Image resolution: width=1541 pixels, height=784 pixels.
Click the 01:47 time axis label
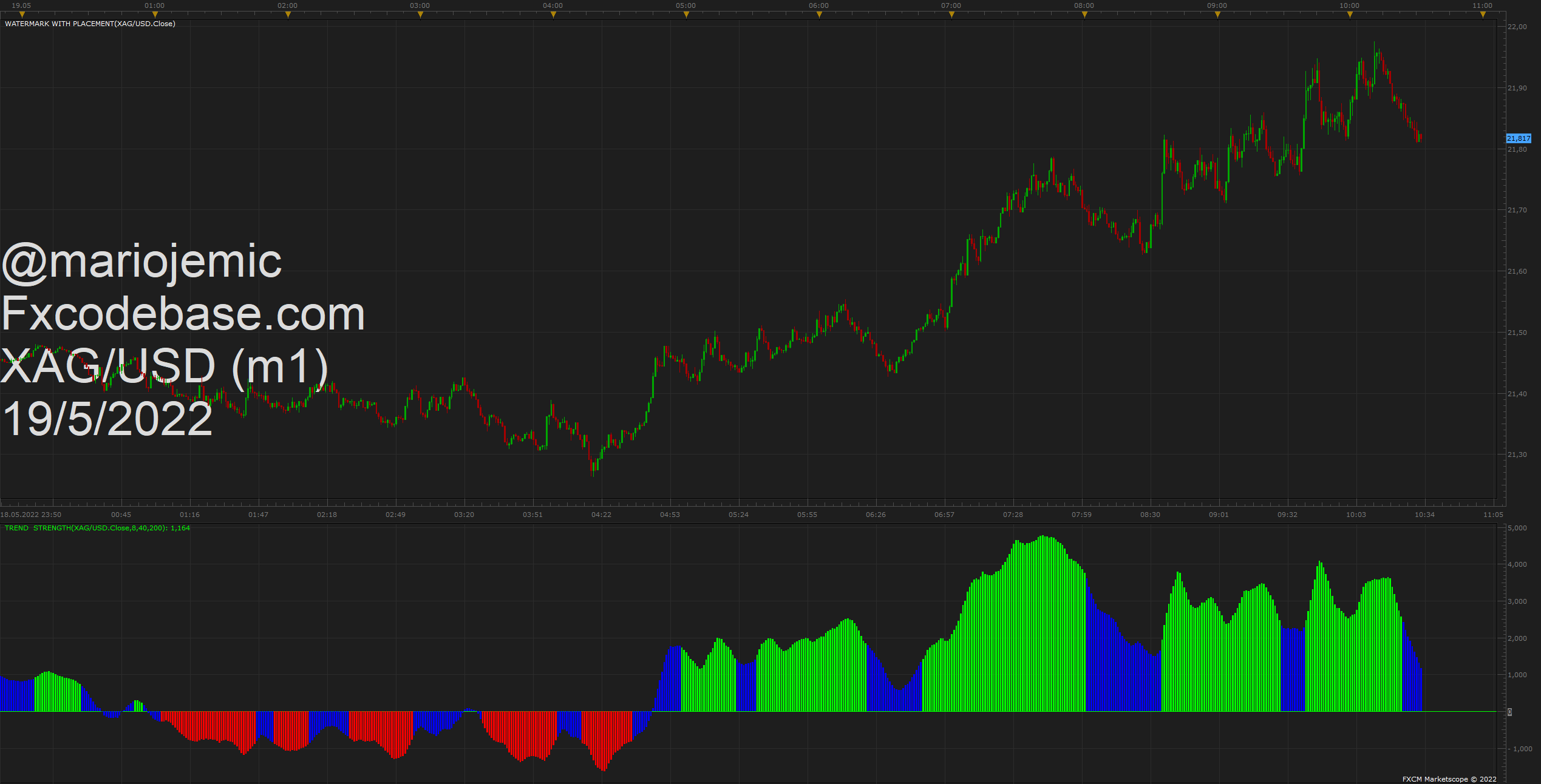pyautogui.click(x=259, y=515)
